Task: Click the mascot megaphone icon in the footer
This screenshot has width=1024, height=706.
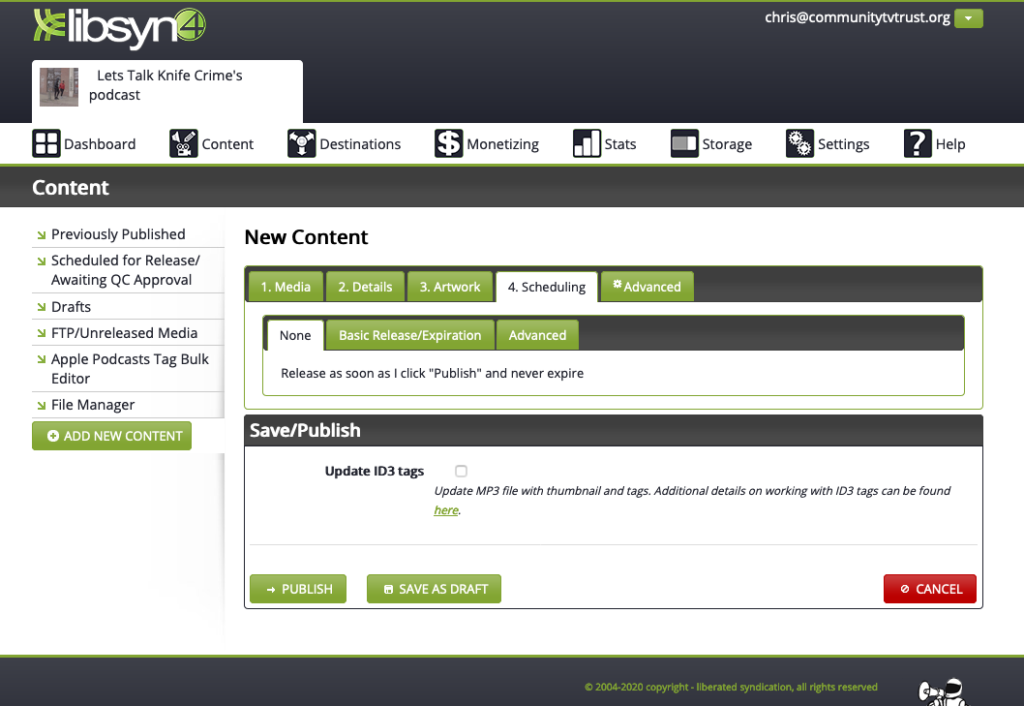Action: coord(943,692)
